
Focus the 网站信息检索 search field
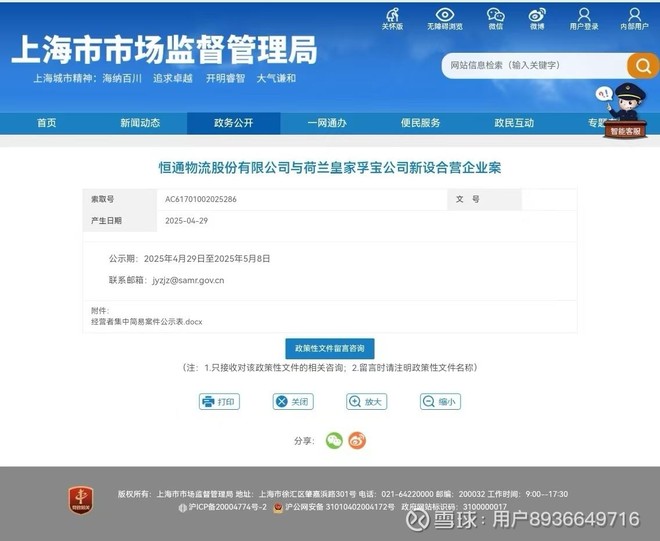point(534,66)
